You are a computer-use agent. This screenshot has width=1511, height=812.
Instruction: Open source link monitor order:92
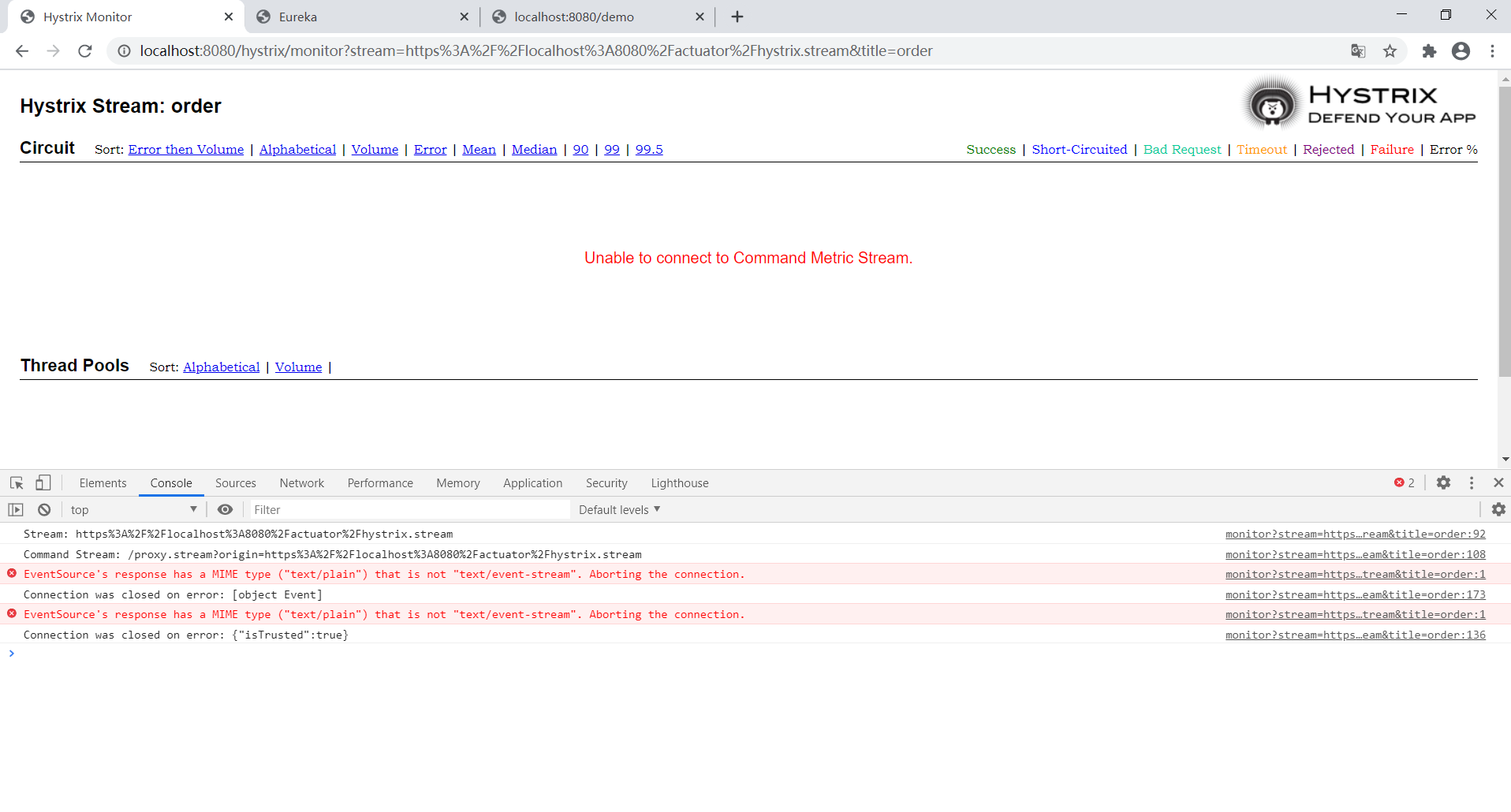coord(1355,535)
